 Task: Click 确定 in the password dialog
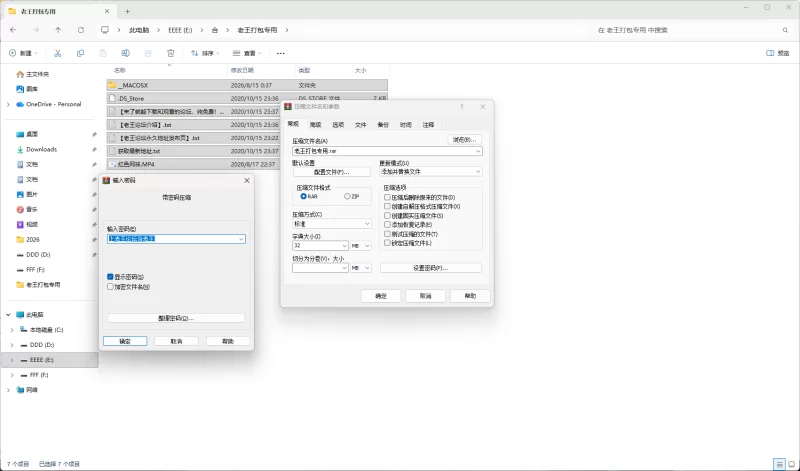tap(125, 341)
